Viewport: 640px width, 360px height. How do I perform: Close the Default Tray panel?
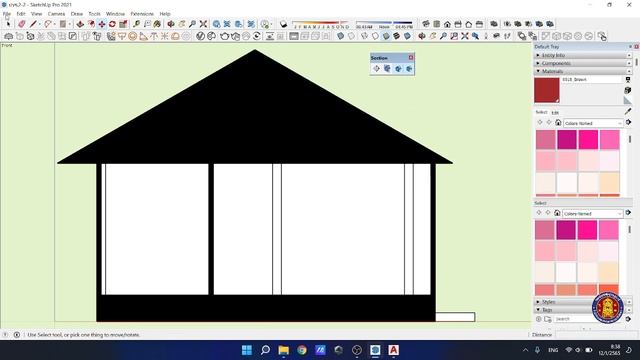(636, 47)
